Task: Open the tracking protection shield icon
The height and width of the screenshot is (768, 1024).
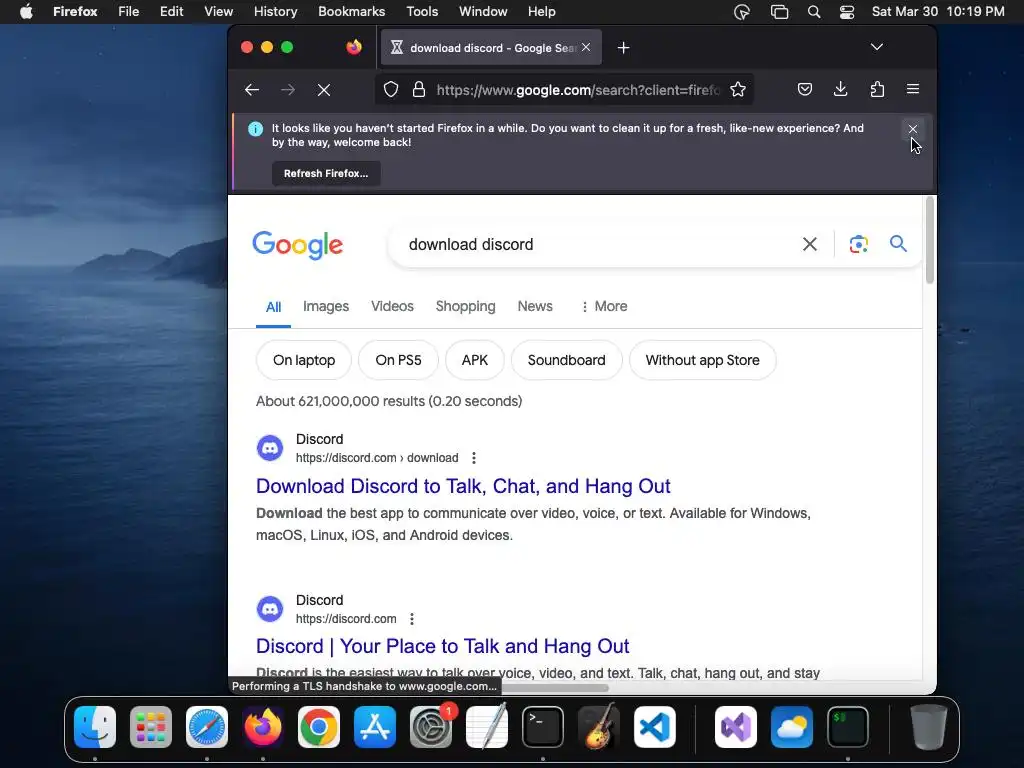Action: point(391,89)
